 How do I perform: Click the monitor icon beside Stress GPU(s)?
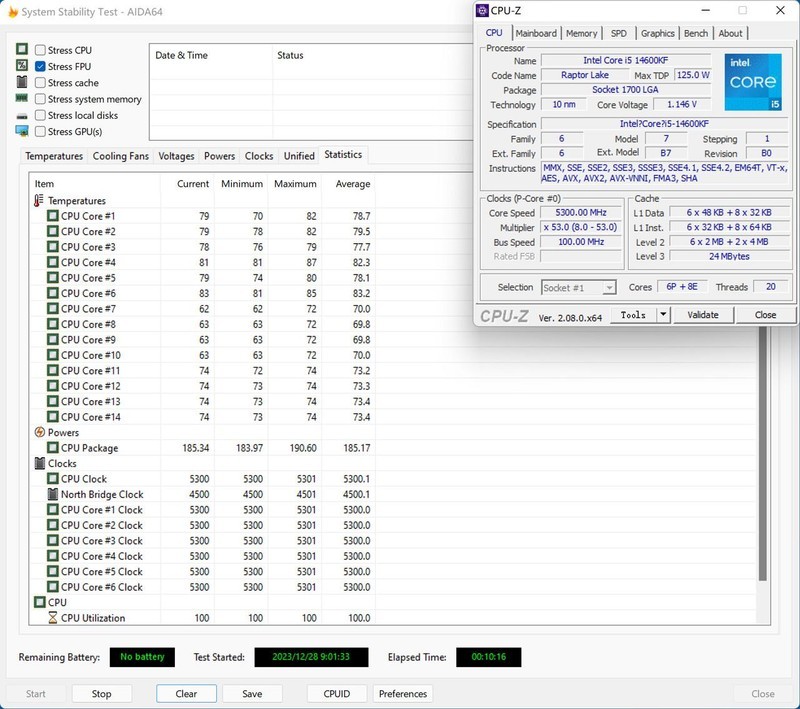click(22, 131)
